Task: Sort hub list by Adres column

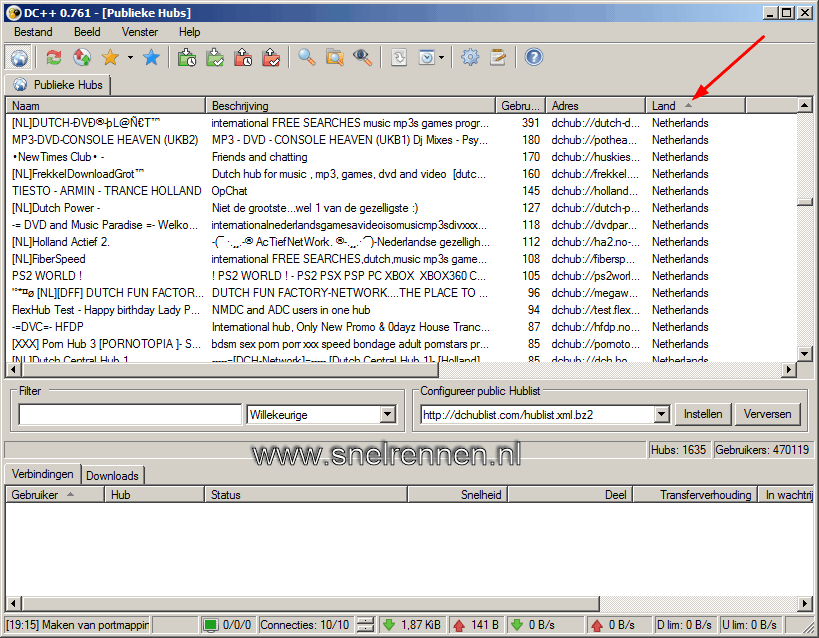Action: [595, 106]
